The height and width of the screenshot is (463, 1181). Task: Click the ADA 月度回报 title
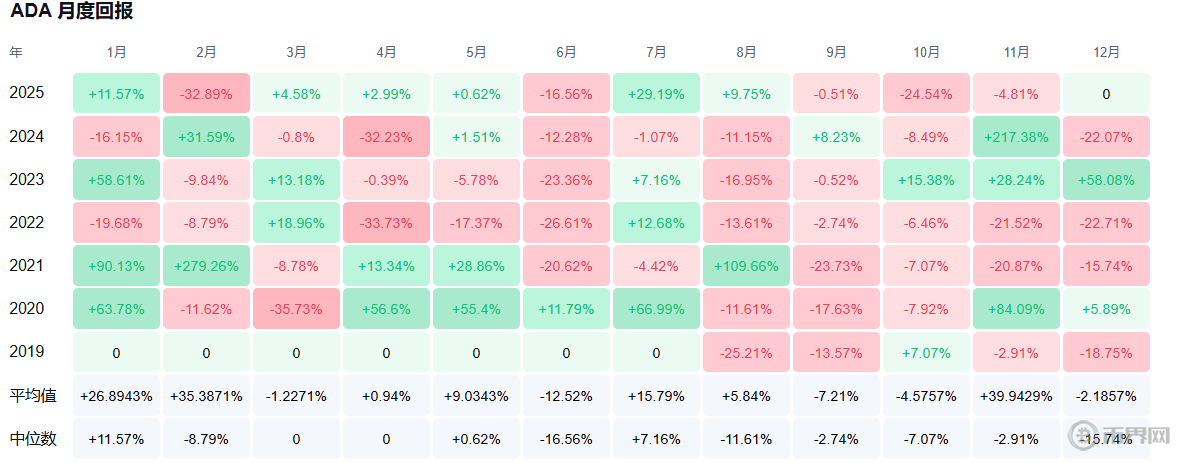[x=71, y=12]
